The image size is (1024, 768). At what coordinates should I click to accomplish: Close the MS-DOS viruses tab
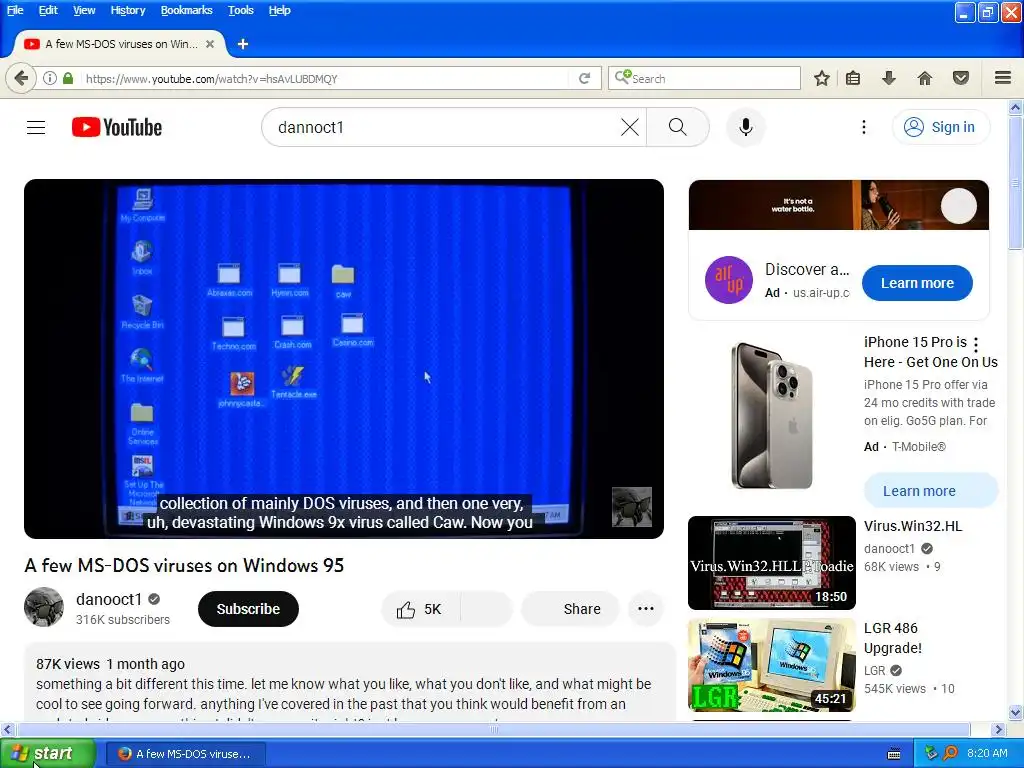tap(210, 44)
